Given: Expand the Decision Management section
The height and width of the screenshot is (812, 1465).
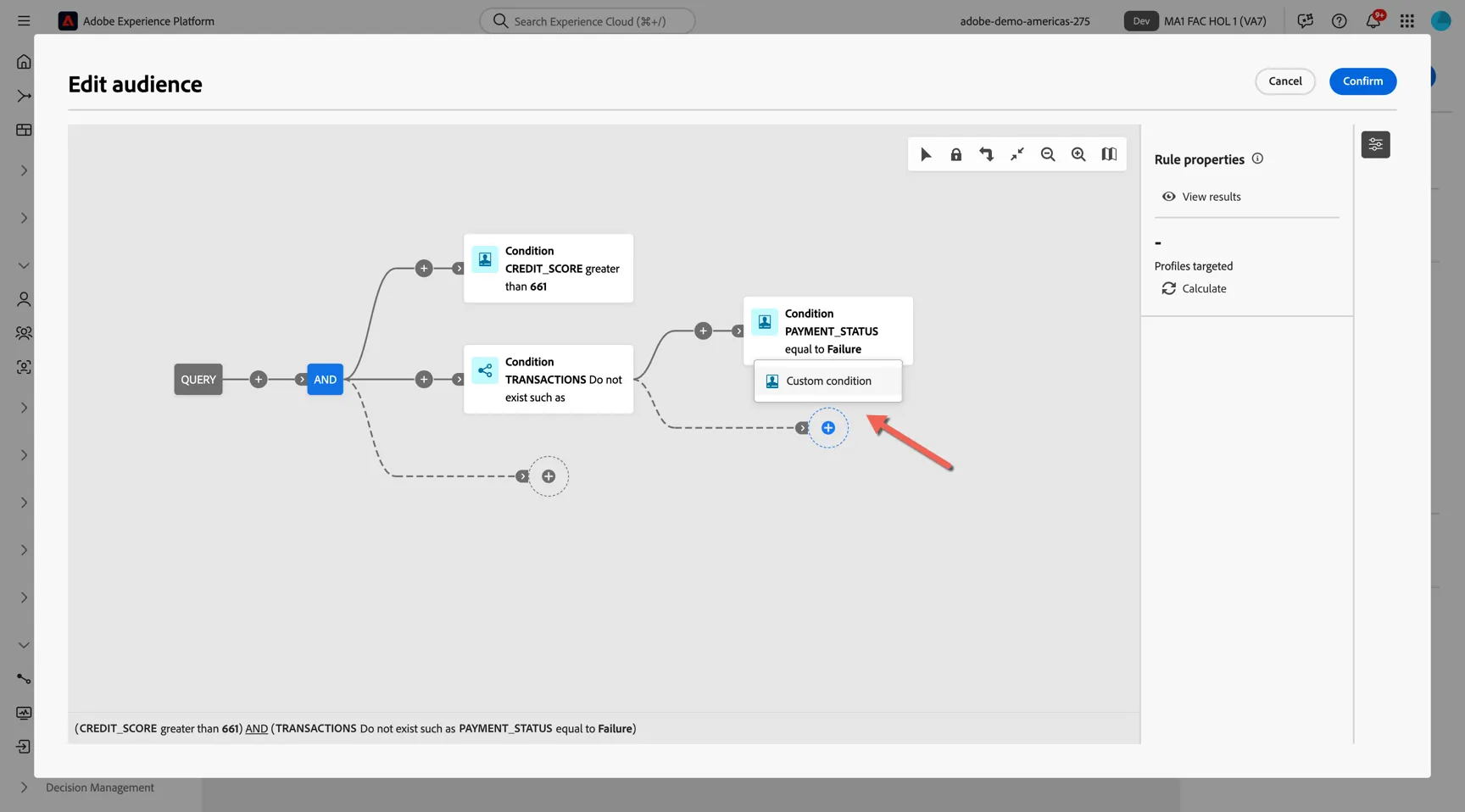Looking at the screenshot, I should click(x=24, y=787).
